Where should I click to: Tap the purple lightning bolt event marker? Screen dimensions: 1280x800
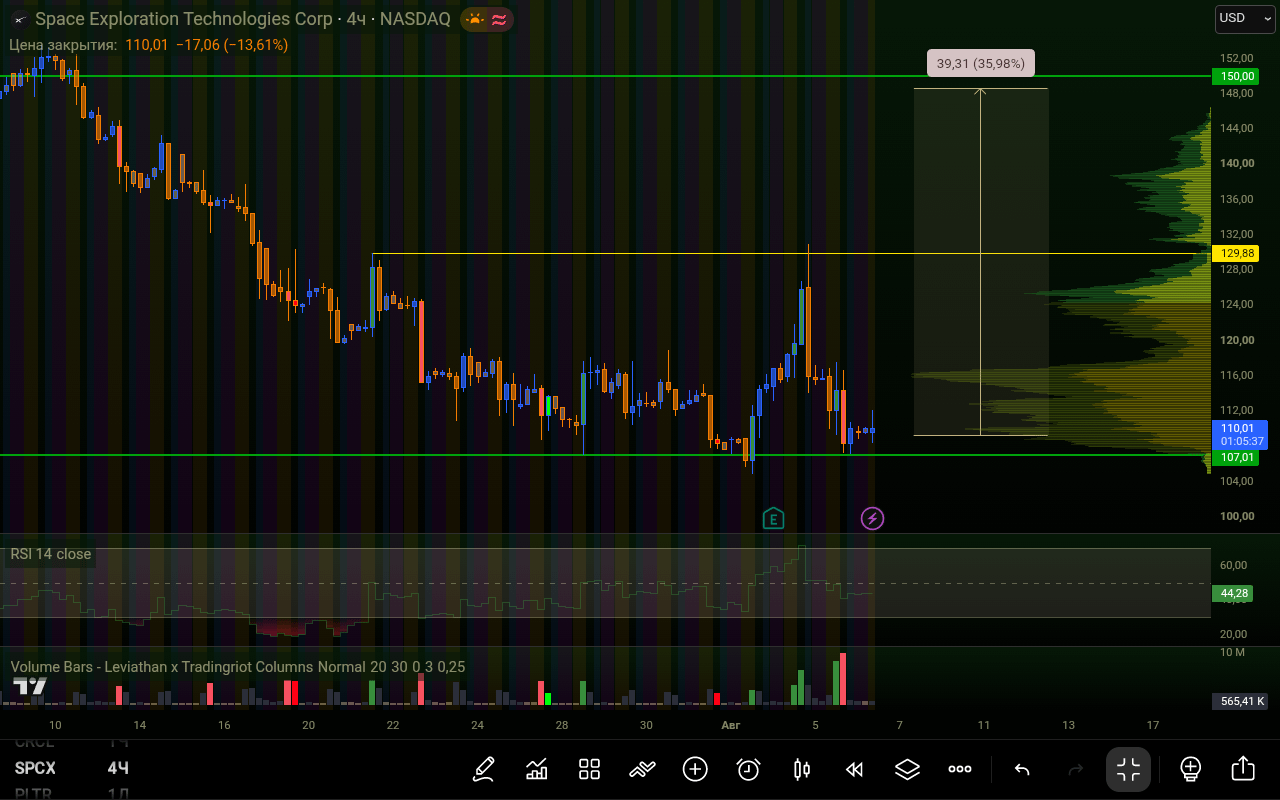(873, 518)
